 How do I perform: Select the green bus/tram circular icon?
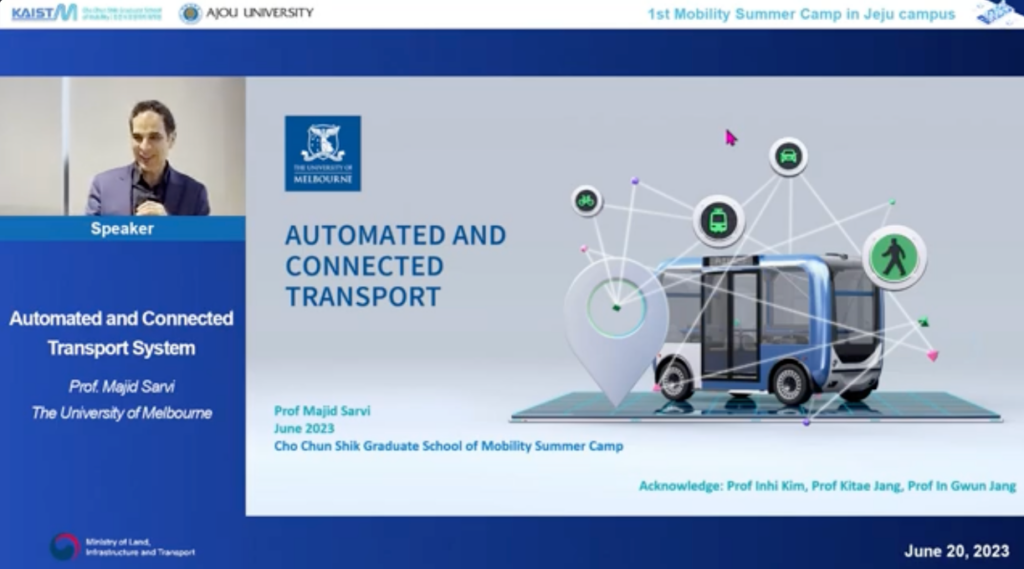(718, 220)
